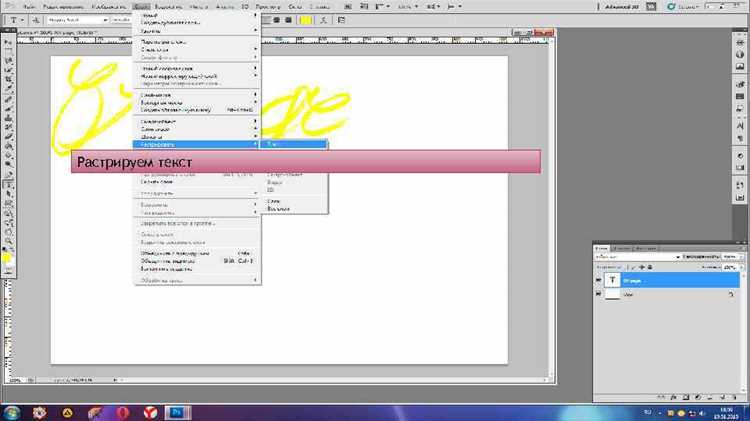Image resolution: width=750 pixels, height=421 pixels.
Task: Click the add layer style fx icon
Action: pos(673,397)
